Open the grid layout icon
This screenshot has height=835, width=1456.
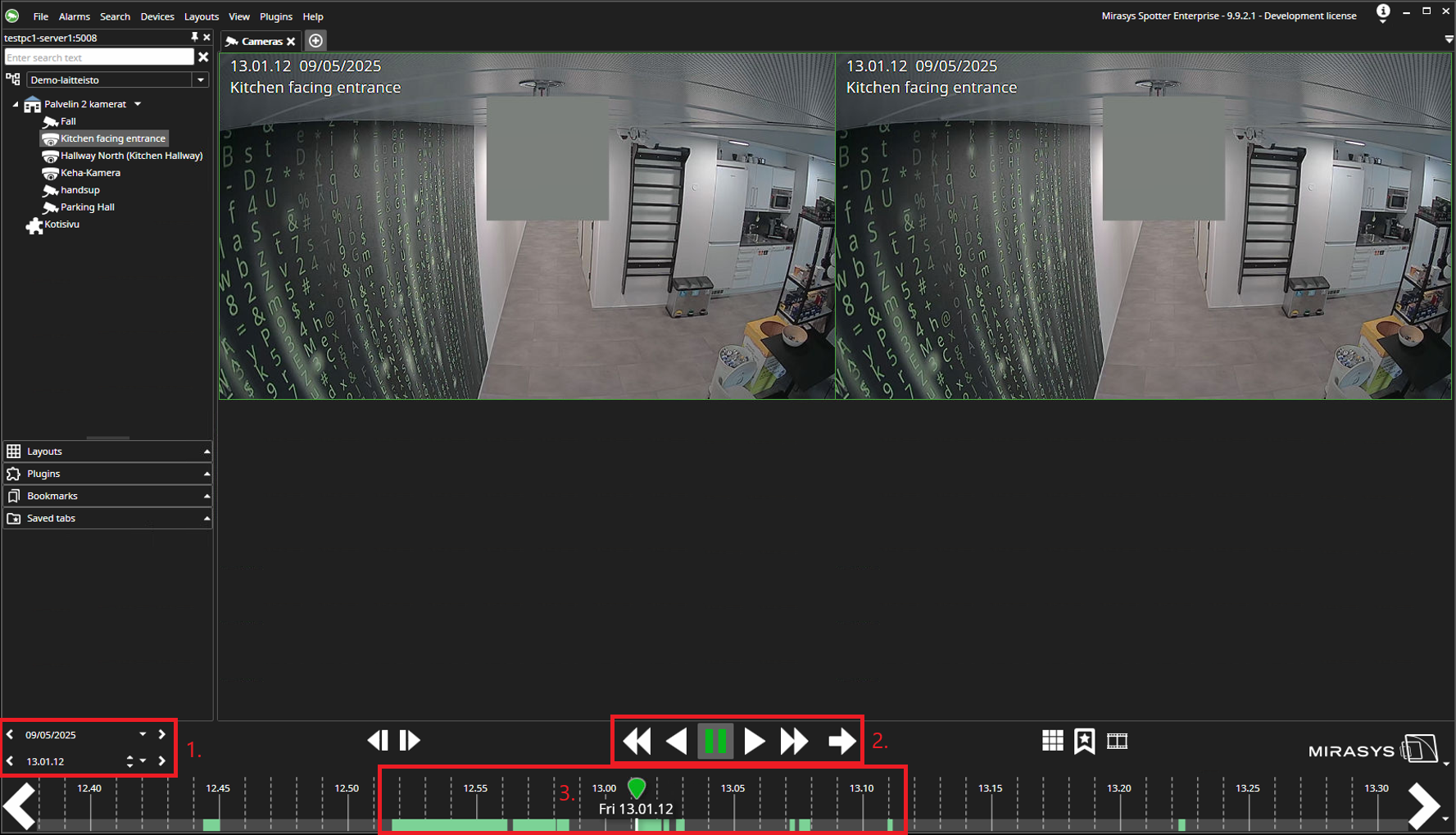pos(1052,741)
